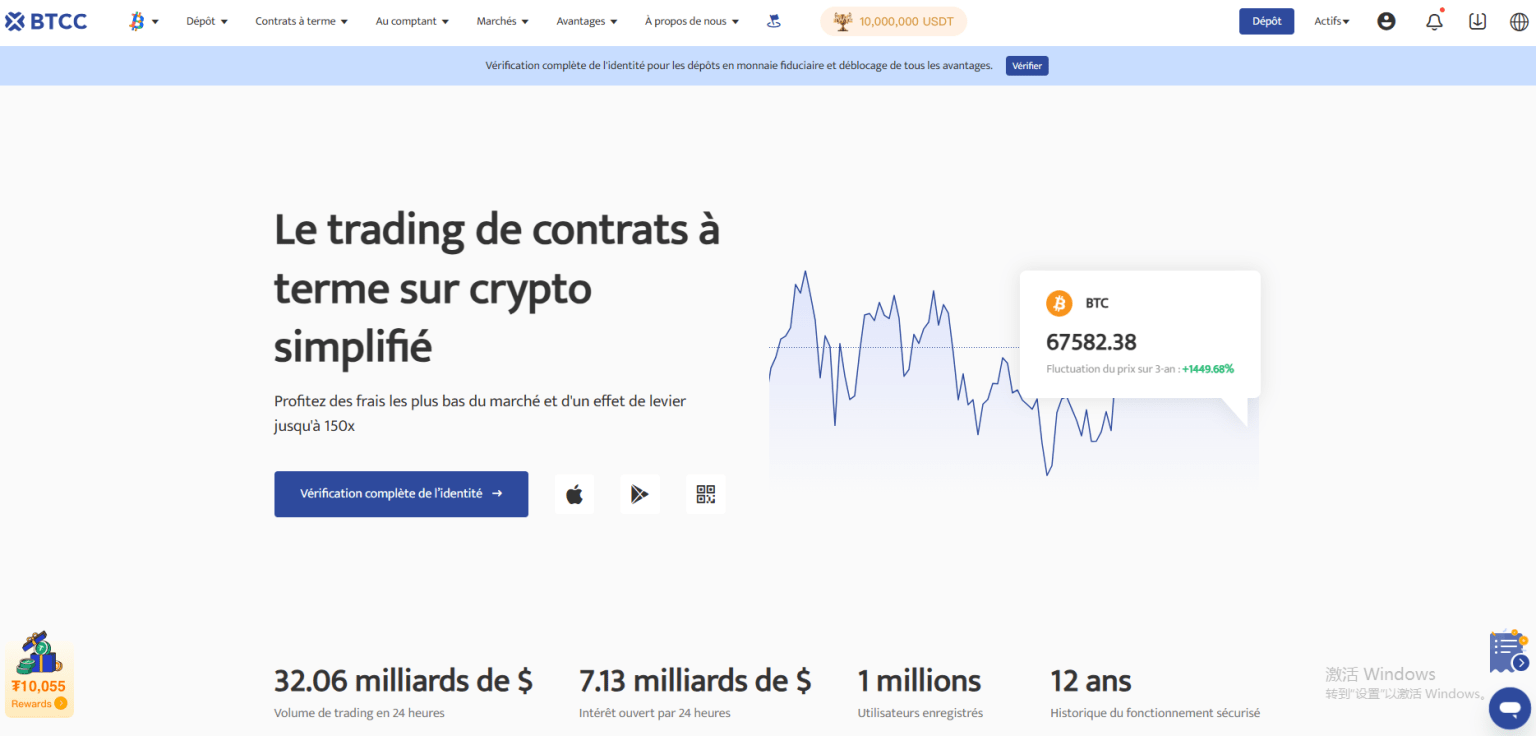The height and width of the screenshot is (736, 1536).
Task: Click the blue hat icon in the navbar
Action: [774, 21]
